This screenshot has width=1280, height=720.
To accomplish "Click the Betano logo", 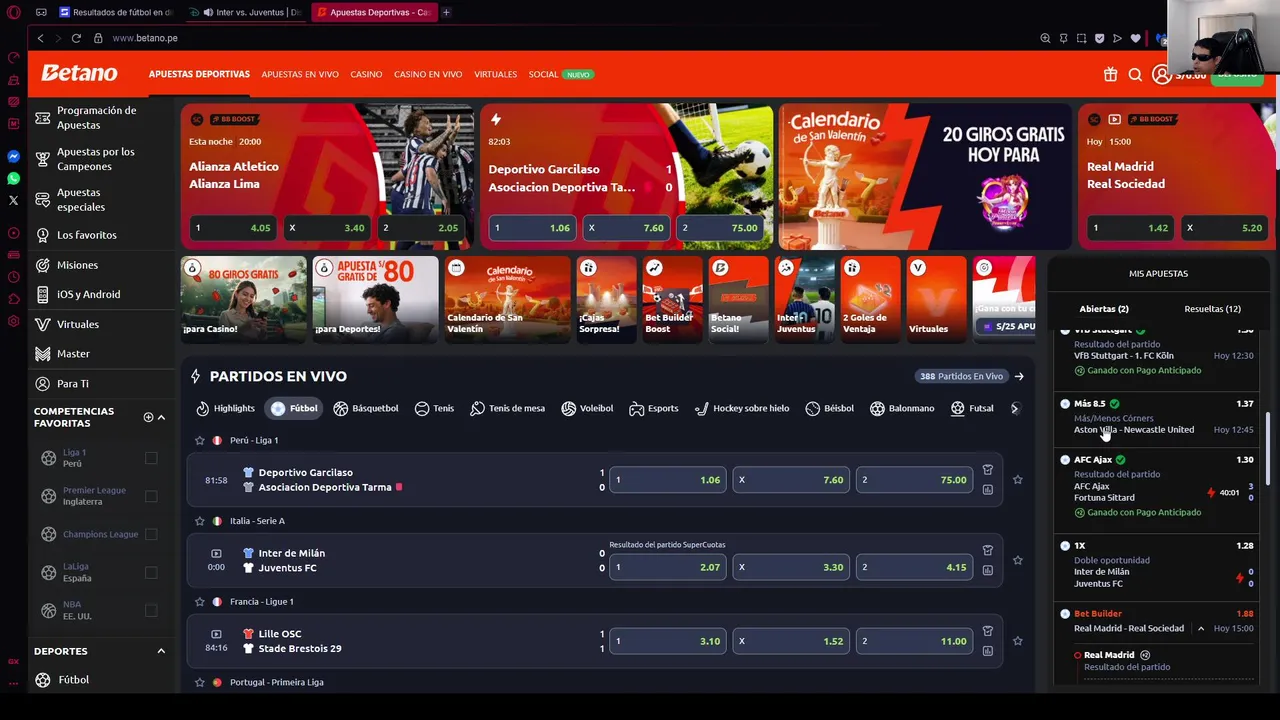I will (x=79, y=73).
